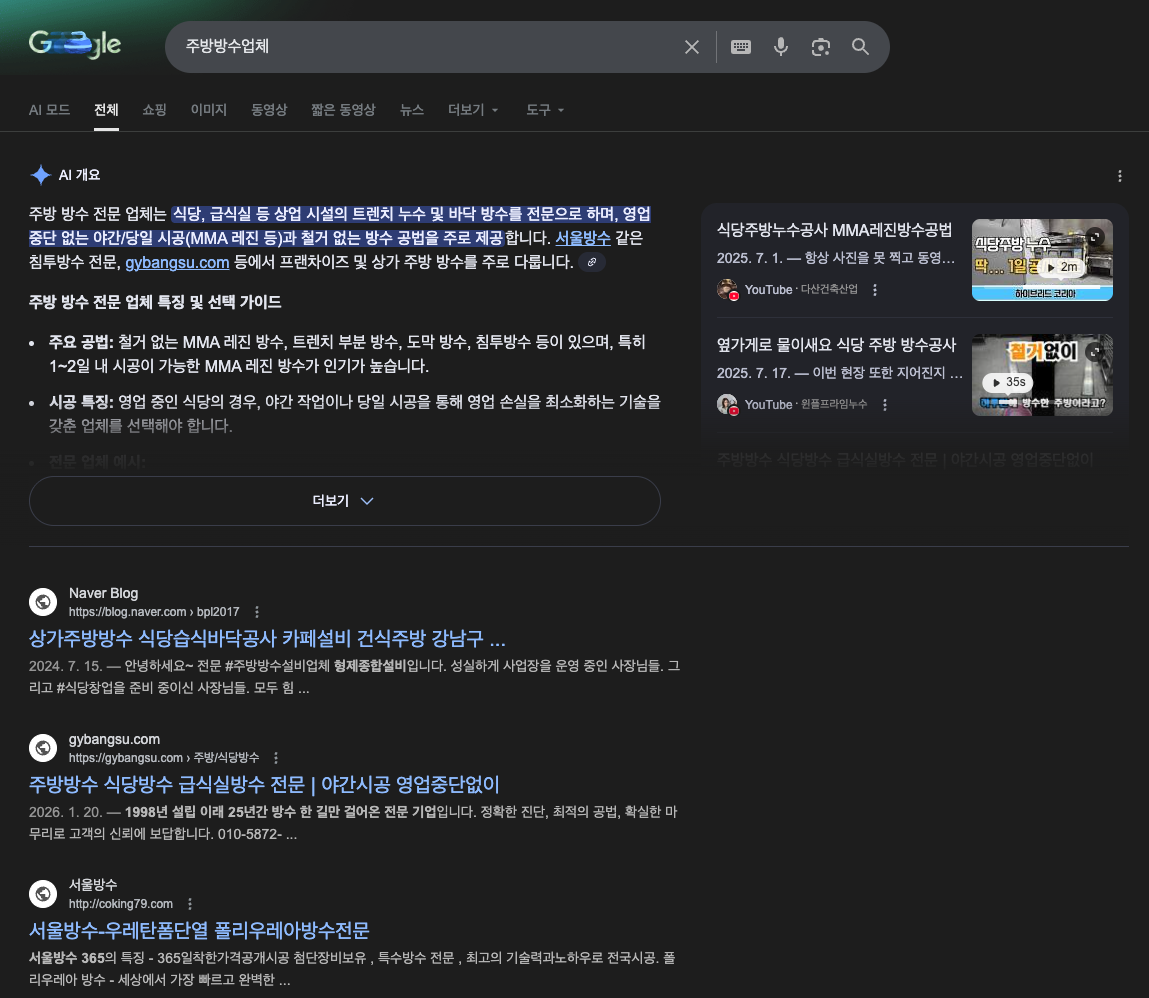The width and height of the screenshot is (1149, 998).
Task: Click the magnifier icon to search
Action: point(860,46)
